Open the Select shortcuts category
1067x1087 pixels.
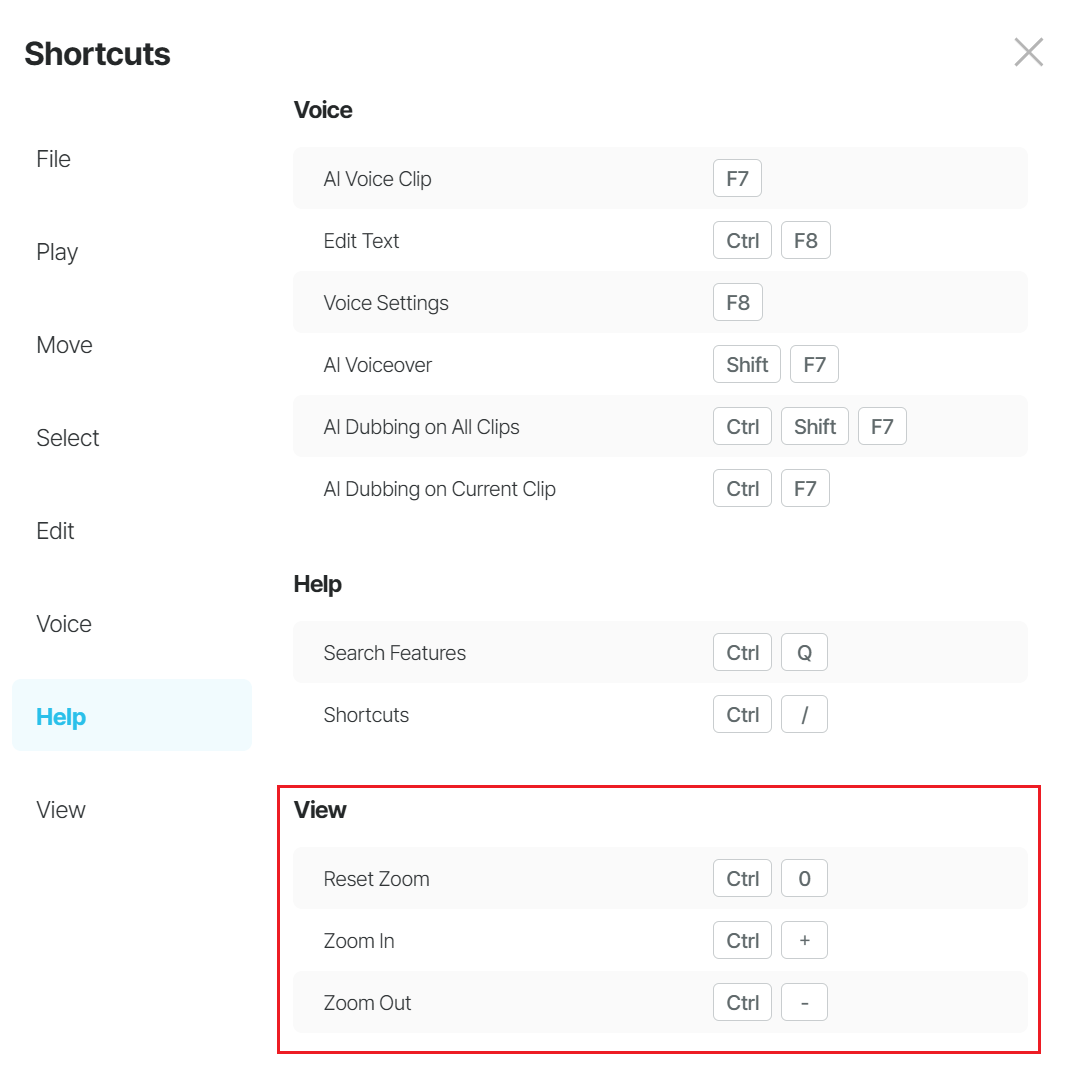point(68,437)
